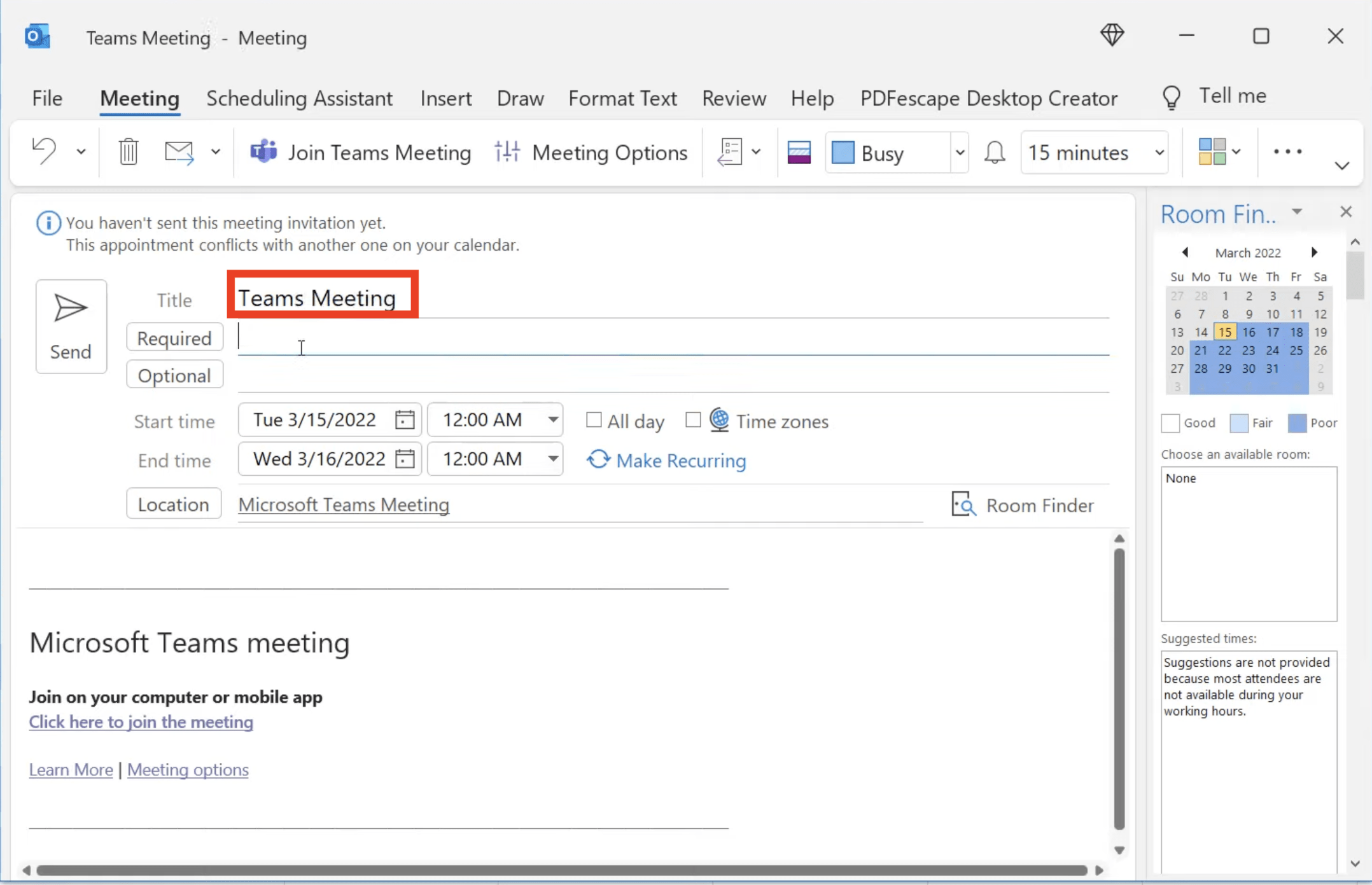Click the Outlook app icon in title bar
Viewport: 1372px width, 885px height.
click(x=38, y=36)
